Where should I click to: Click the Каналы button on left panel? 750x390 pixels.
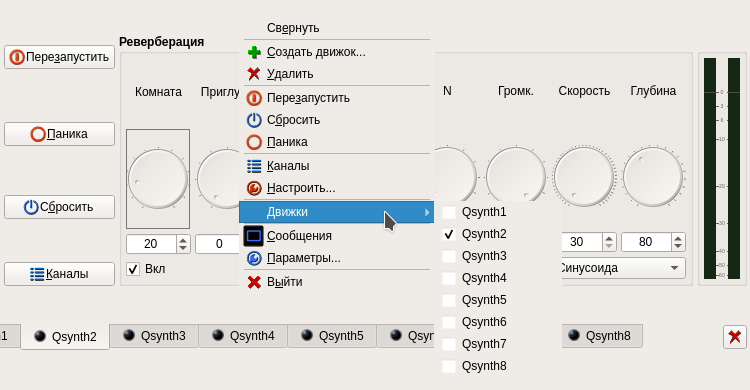point(59,274)
